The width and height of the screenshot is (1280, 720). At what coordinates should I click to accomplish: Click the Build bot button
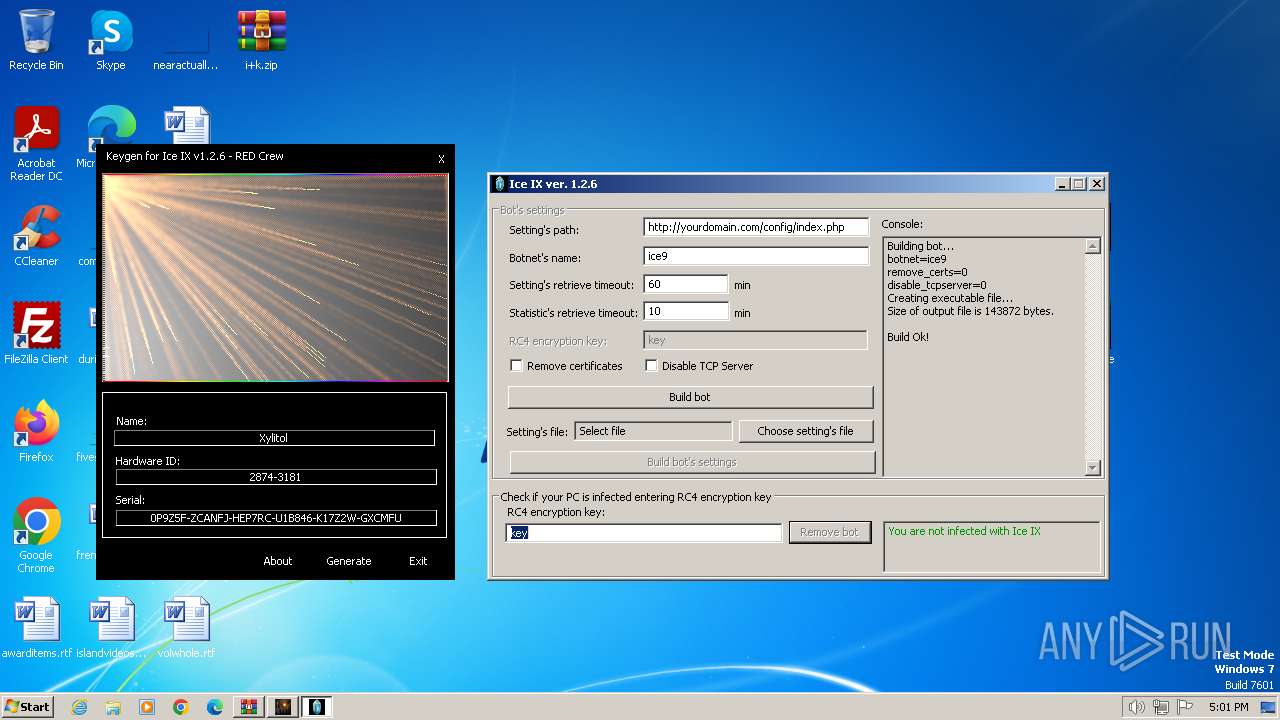[x=690, y=397]
